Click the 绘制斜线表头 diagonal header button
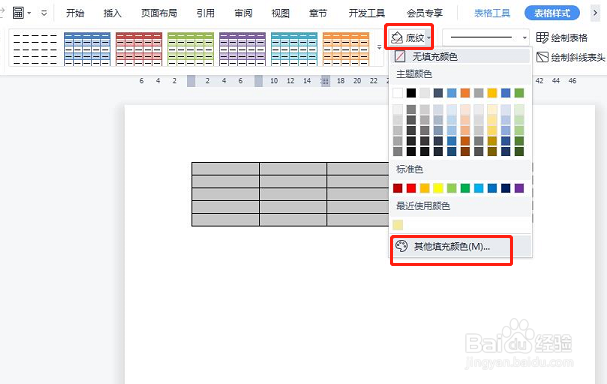Viewport: 607px width, 384px height. [570, 58]
